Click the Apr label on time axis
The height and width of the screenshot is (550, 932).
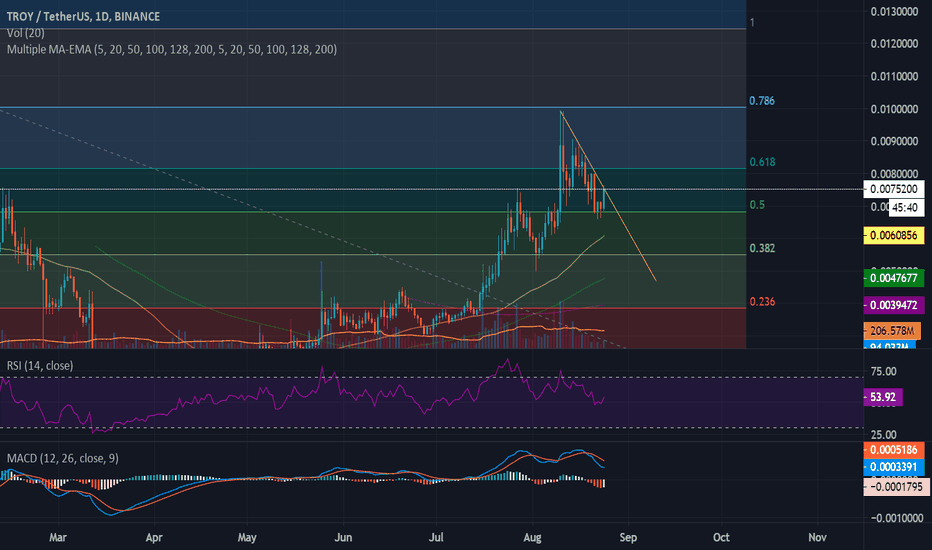click(x=154, y=538)
